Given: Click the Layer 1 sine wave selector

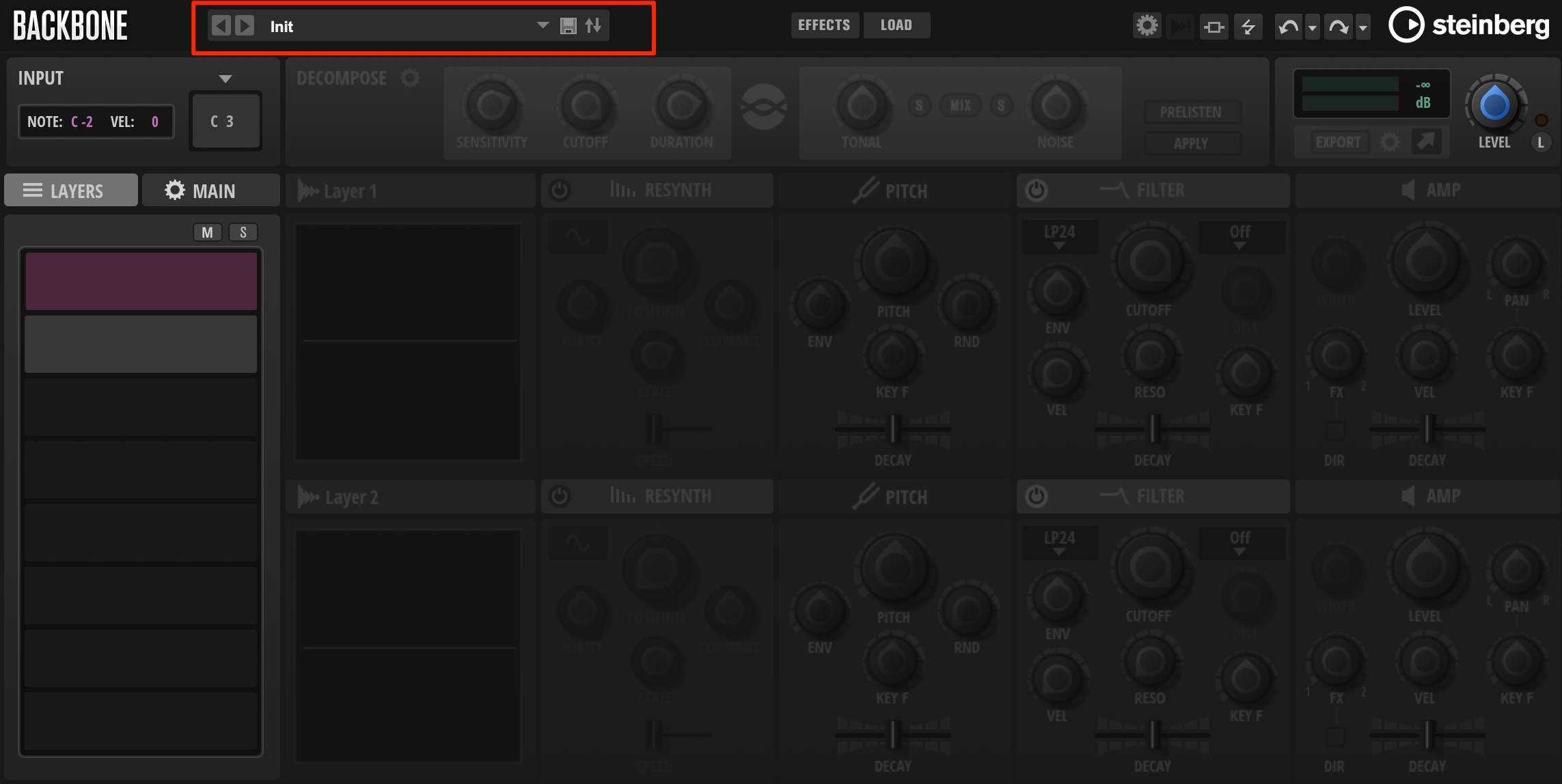Looking at the screenshot, I should [578, 238].
